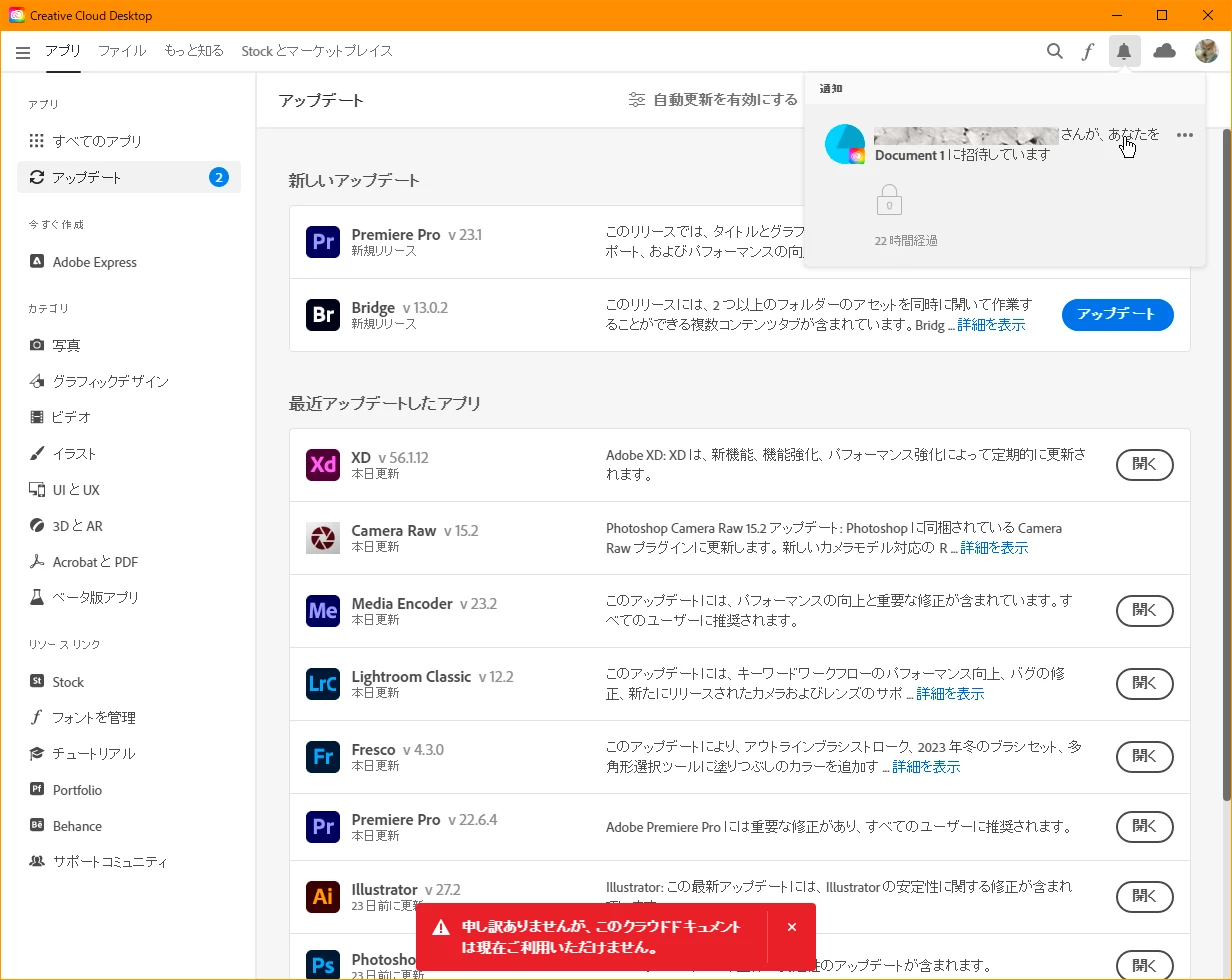Click the lock icon in the notification
This screenshot has width=1232, height=980.
[889, 199]
